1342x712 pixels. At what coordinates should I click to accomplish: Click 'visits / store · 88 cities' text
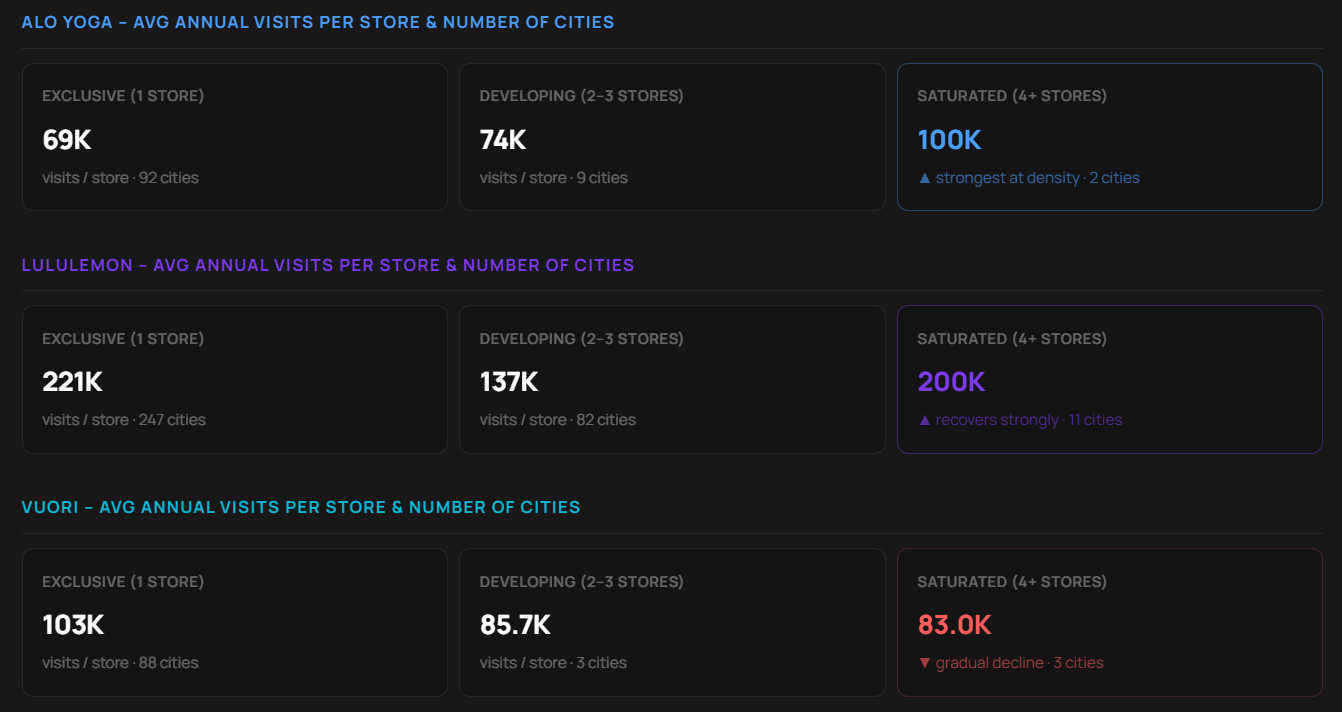pyautogui.click(x=120, y=663)
